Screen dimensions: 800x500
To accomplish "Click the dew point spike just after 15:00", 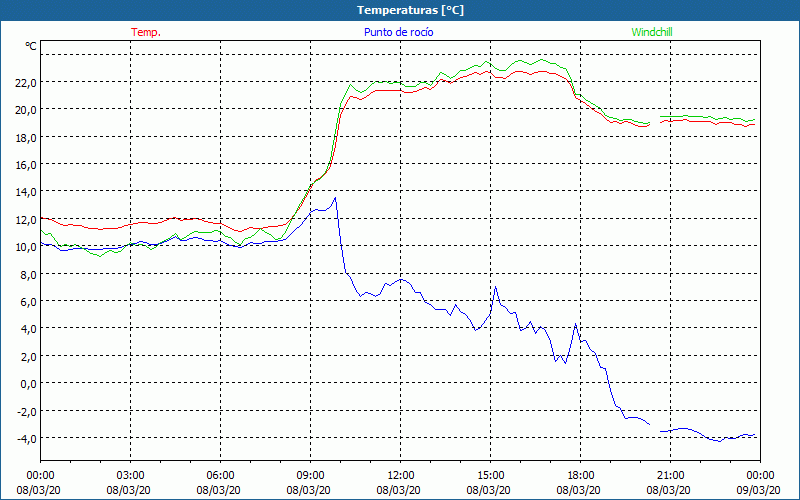I will [495, 287].
